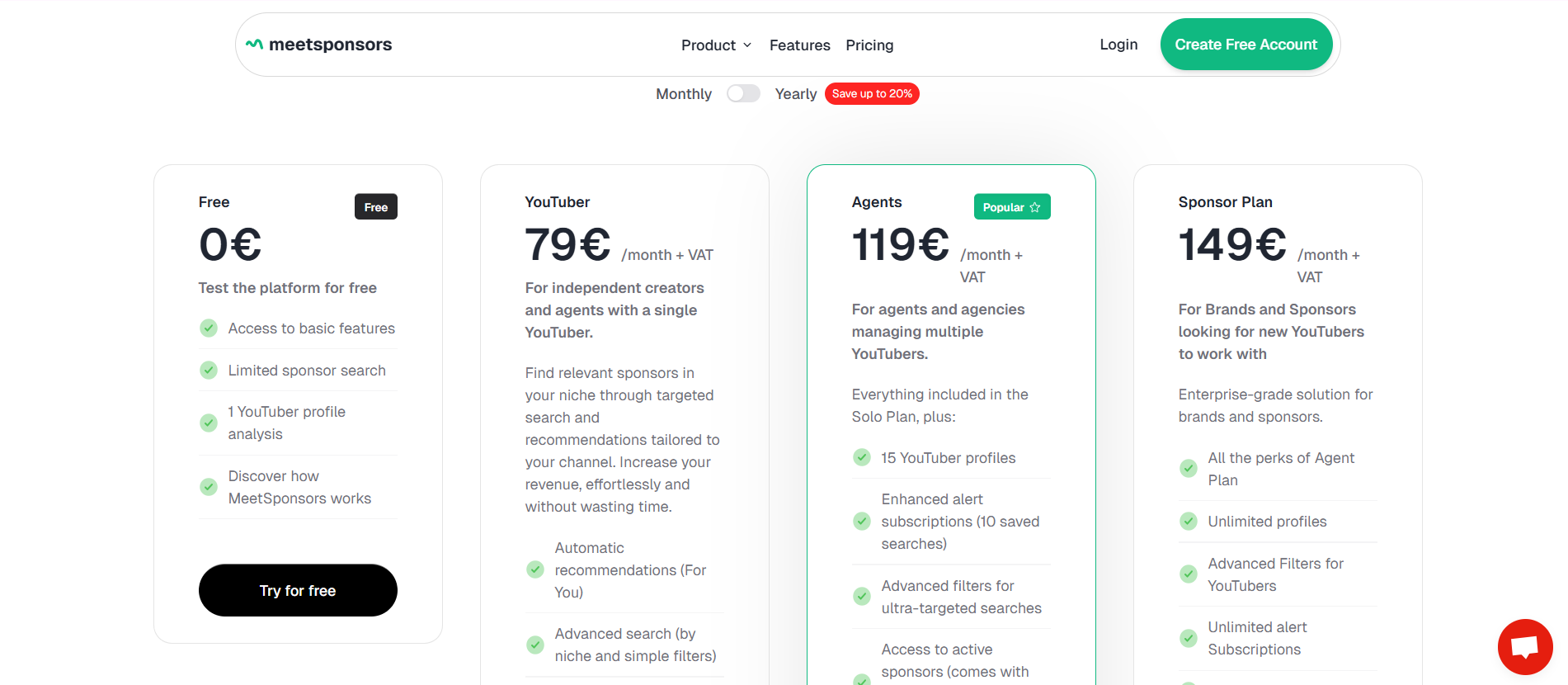The height and width of the screenshot is (685, 1568).
Task: Select the Monthly billing label
Action: 684,94
